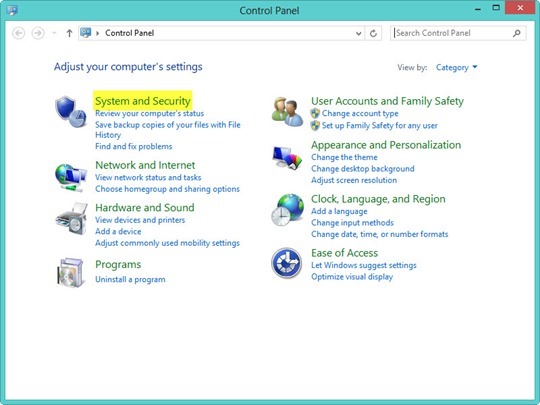Click the search magnifier icon

click(517, 33)
